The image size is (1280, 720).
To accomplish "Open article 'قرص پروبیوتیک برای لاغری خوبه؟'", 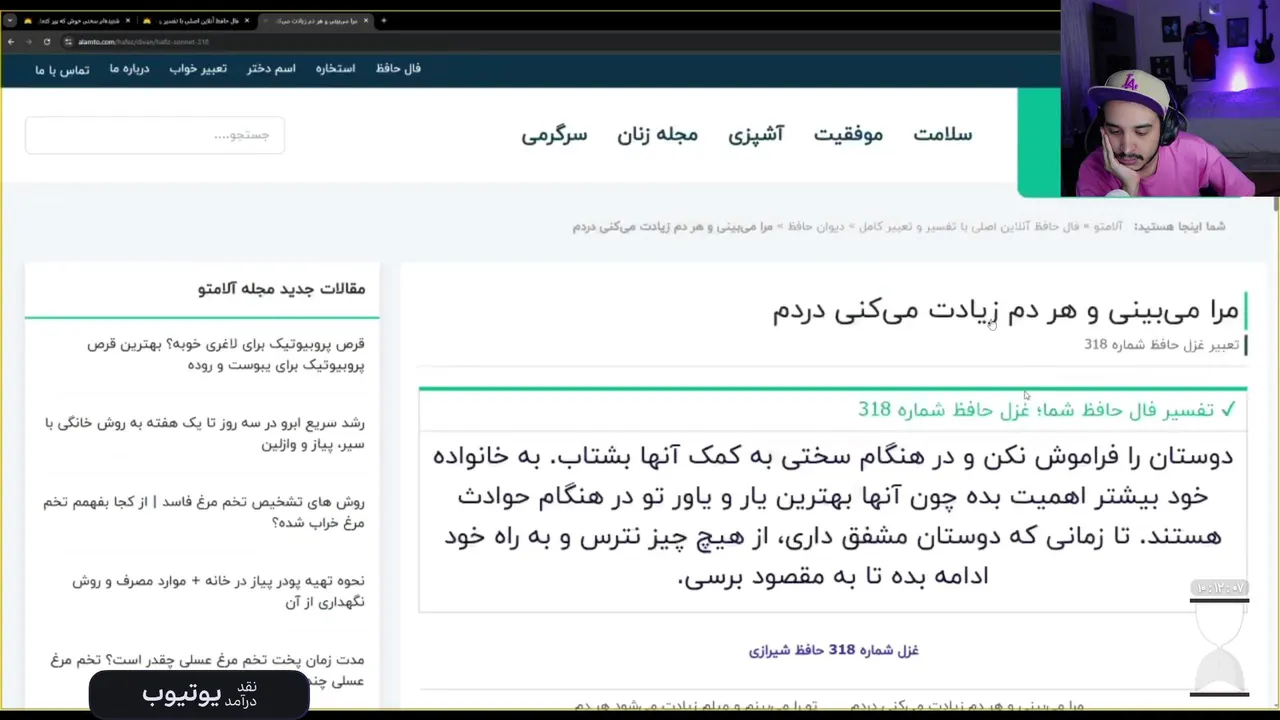I will 225,354.
